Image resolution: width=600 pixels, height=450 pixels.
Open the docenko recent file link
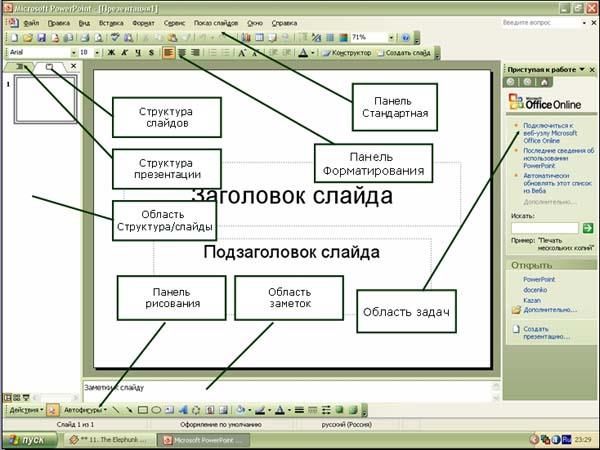click(535, 290)
